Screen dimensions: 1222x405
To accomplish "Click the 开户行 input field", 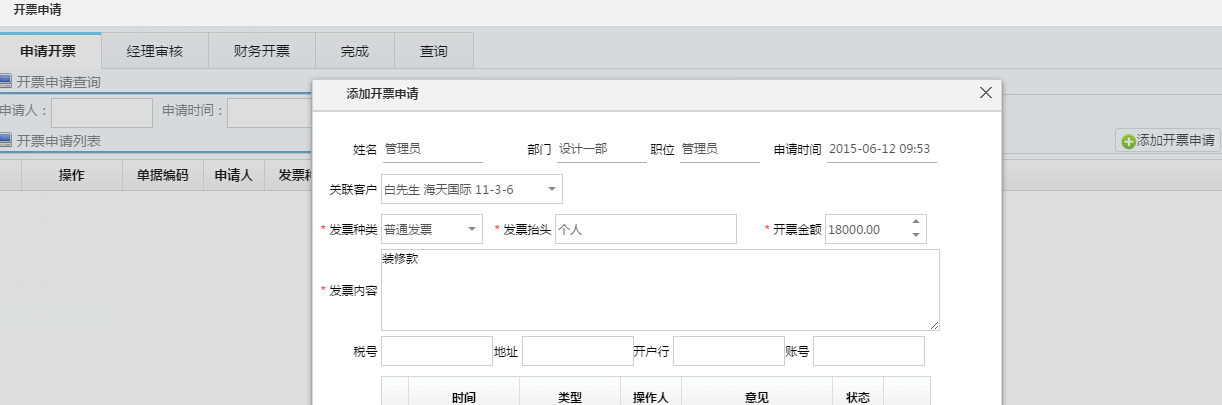I will (728, 351).
